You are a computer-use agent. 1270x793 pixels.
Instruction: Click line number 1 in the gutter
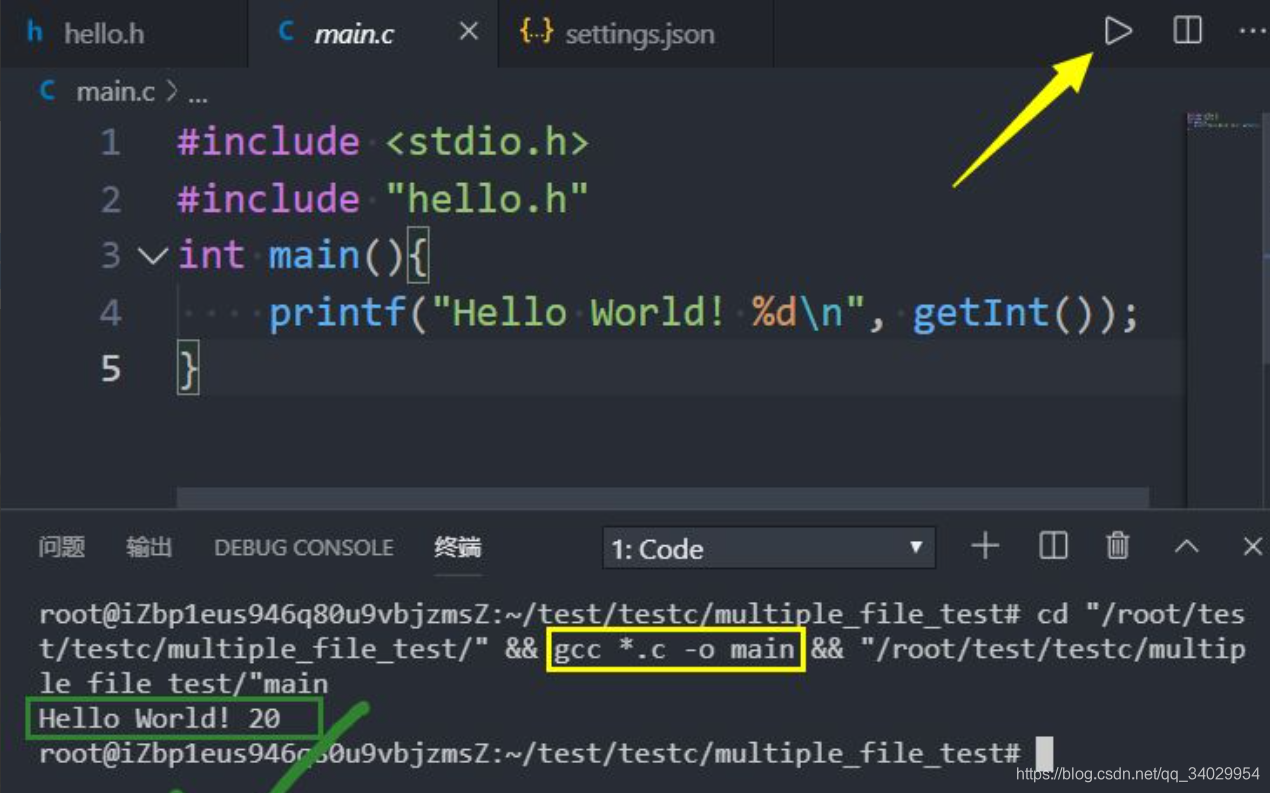pyautogui.click(x=110, y=143)
